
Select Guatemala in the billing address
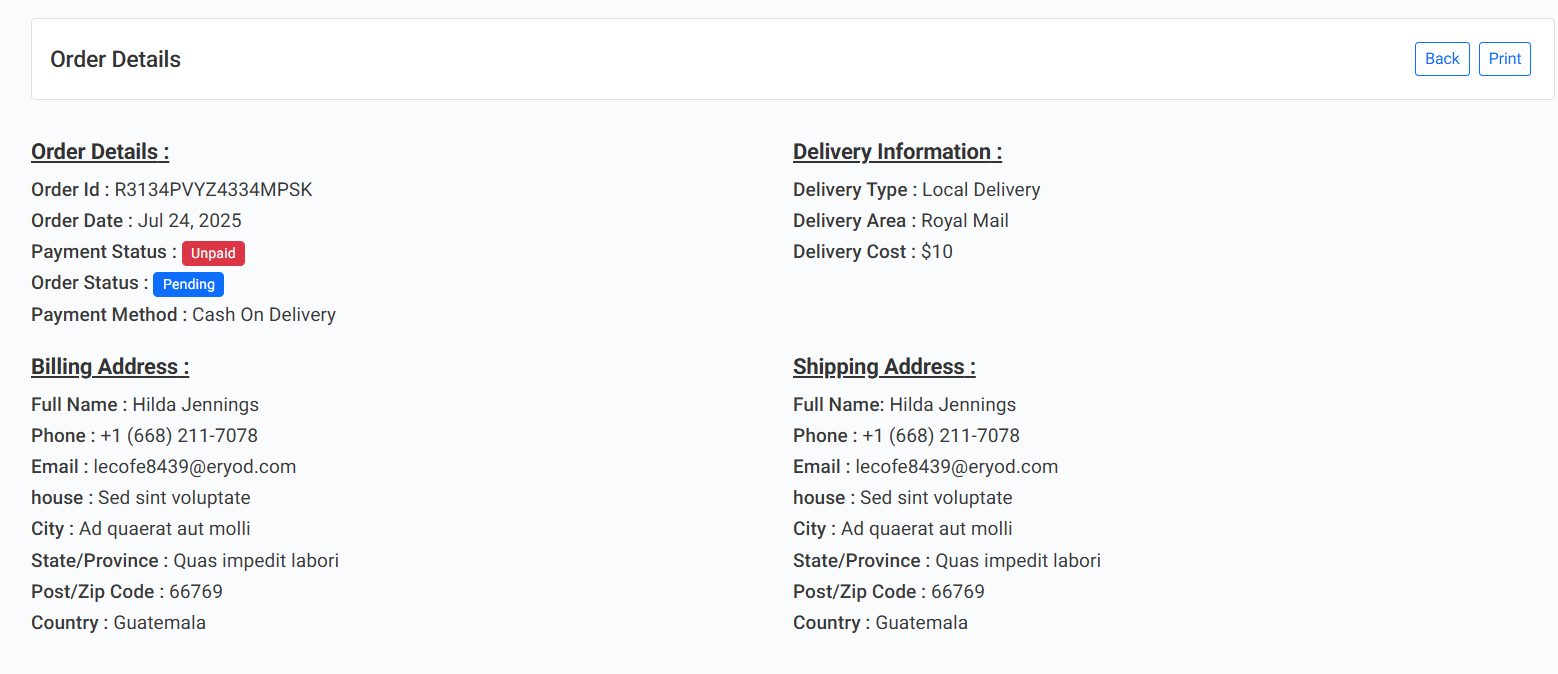[160, 623]
